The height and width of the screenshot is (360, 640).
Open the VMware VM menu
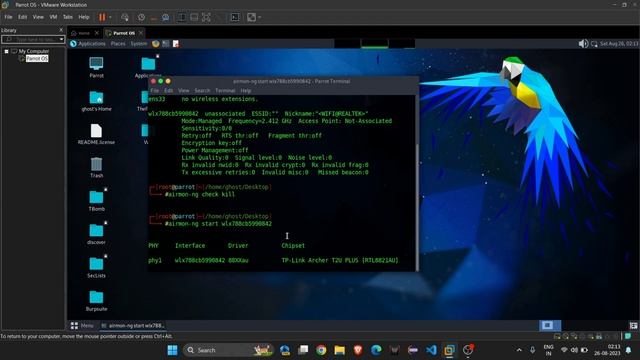point(53,17)
